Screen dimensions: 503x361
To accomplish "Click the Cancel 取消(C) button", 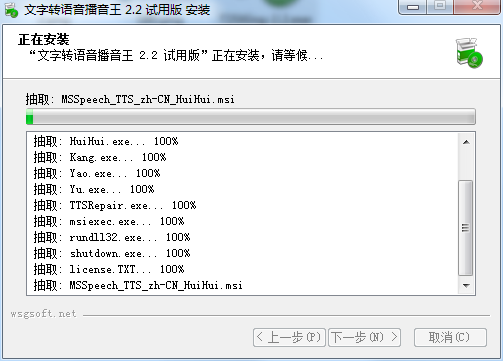I will pos(450,337).
